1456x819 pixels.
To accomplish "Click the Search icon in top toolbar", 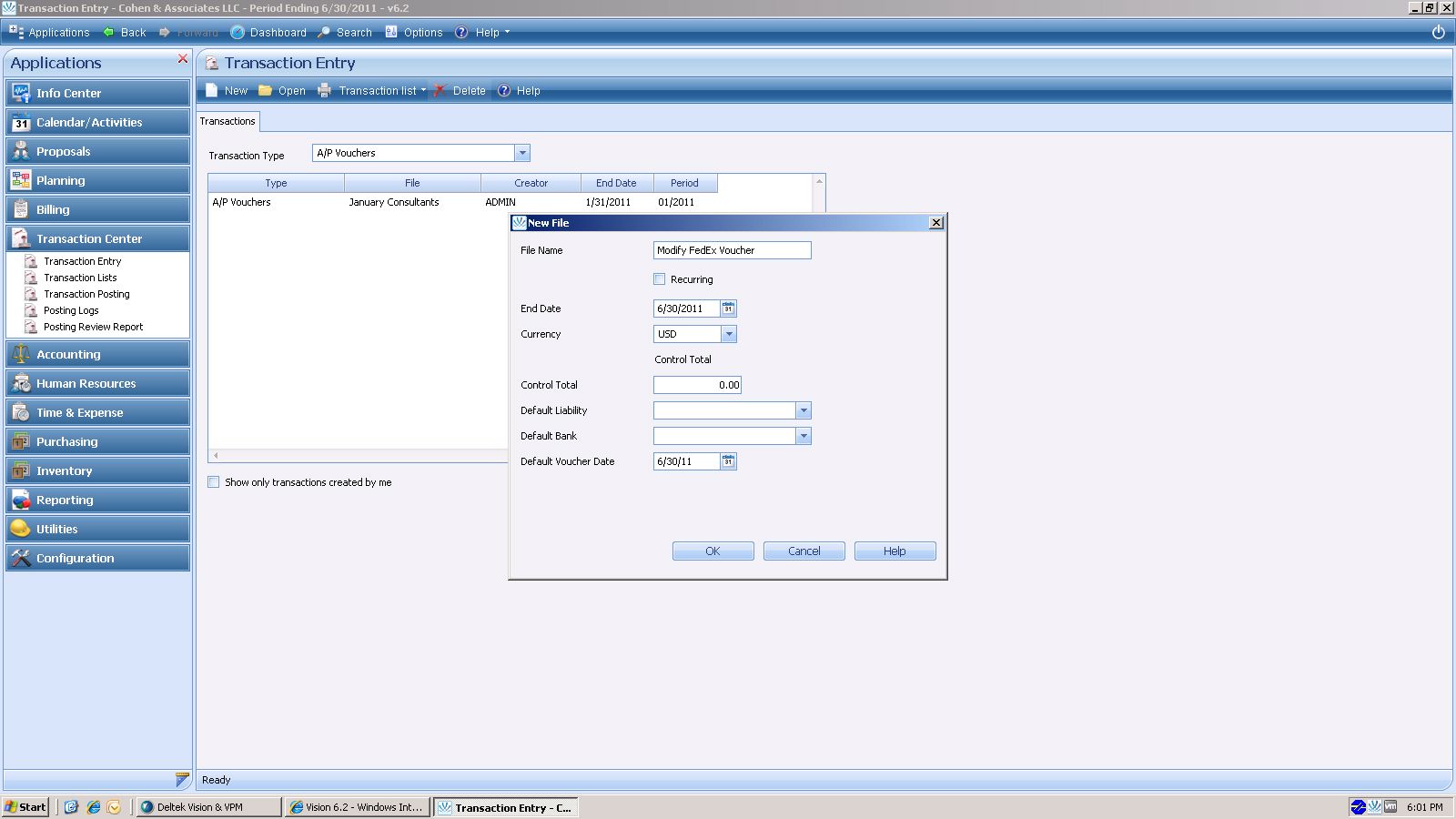I will click(324, 32).
